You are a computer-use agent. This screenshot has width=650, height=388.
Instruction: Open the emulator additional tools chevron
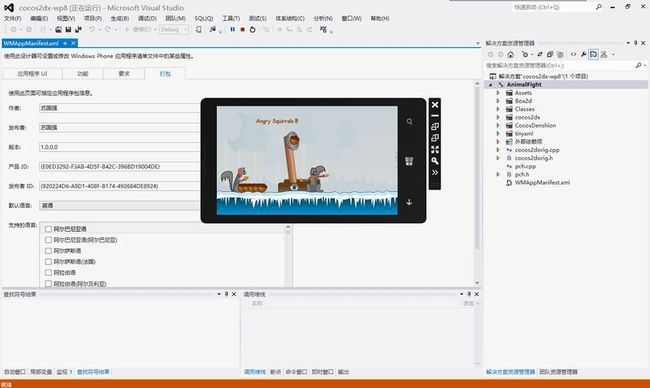(434, 172)
